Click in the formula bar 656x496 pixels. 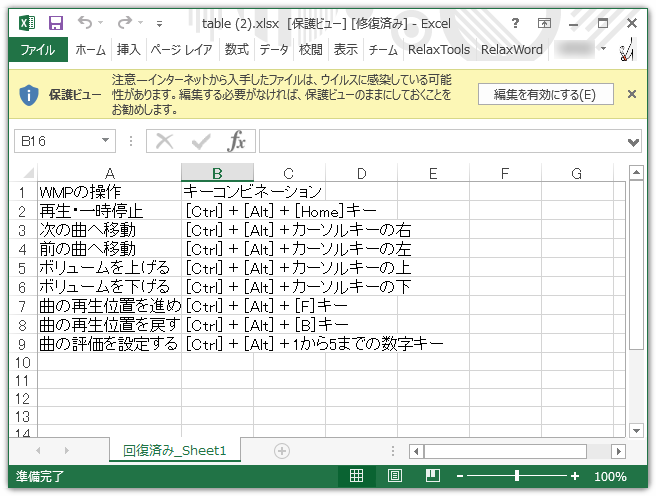pos(443,141)
